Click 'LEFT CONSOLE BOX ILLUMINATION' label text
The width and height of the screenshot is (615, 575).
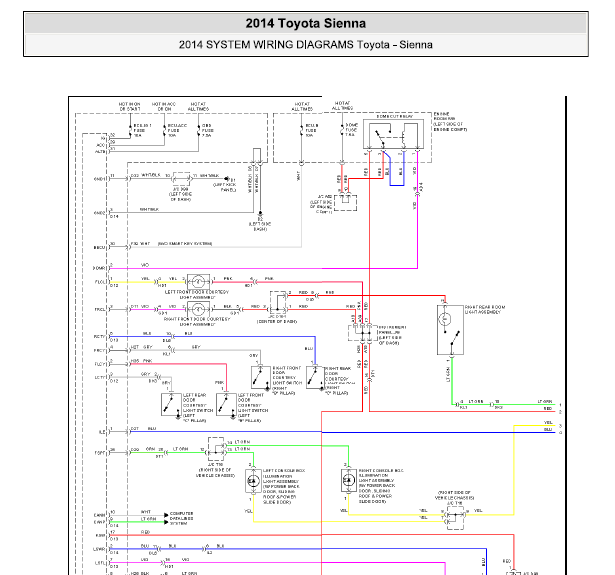(x=284, y=473)
